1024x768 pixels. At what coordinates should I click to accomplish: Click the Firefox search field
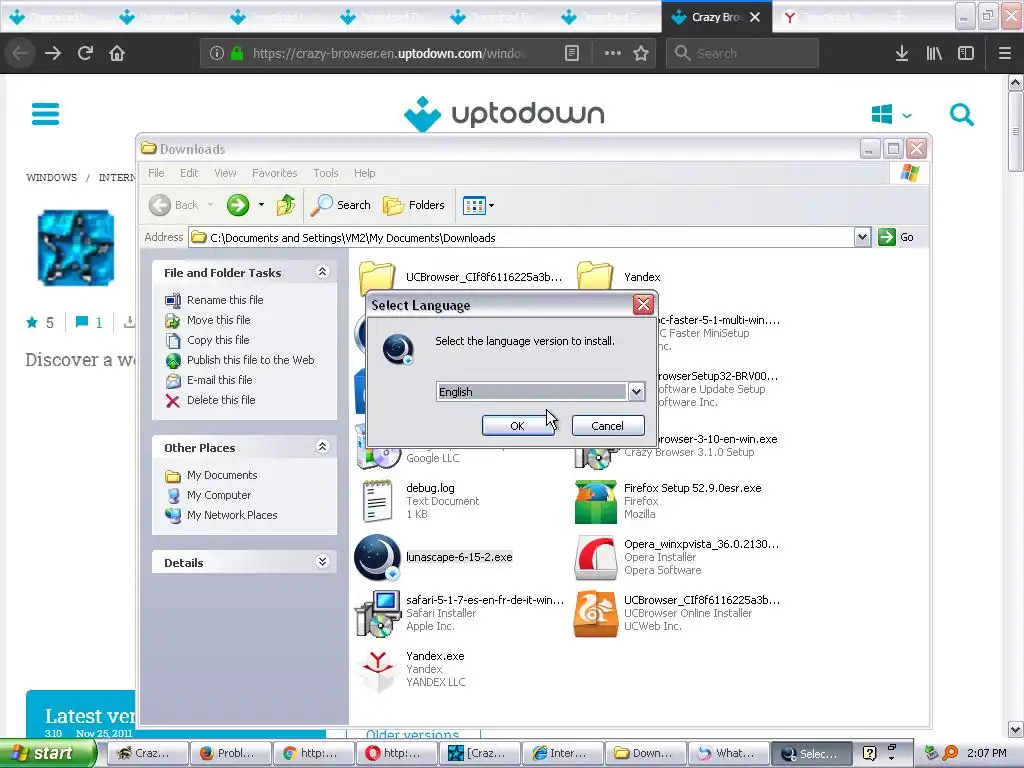click(x=742, y=53)
